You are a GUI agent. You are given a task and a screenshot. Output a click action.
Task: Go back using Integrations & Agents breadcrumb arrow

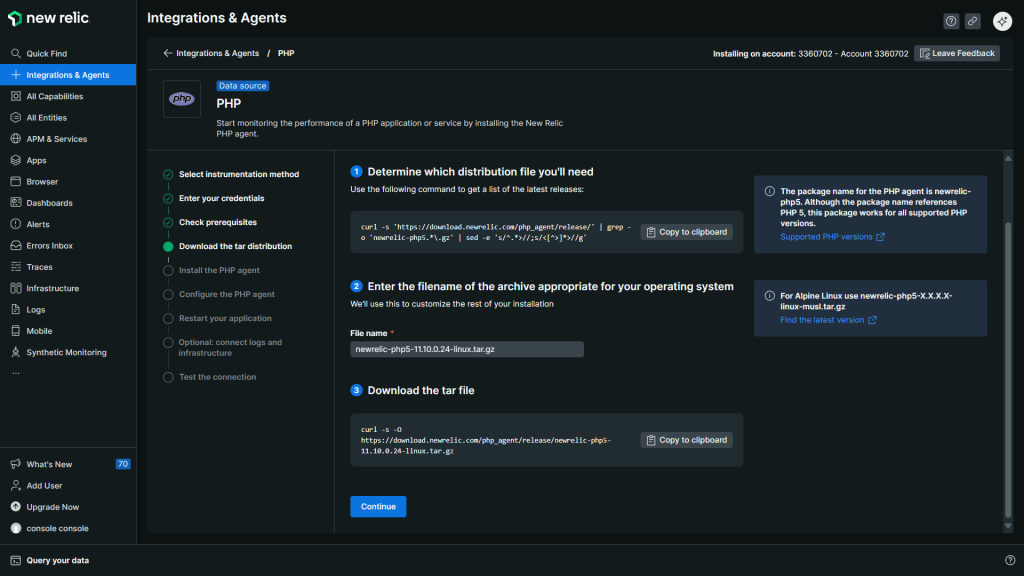[x=168, y=53]
